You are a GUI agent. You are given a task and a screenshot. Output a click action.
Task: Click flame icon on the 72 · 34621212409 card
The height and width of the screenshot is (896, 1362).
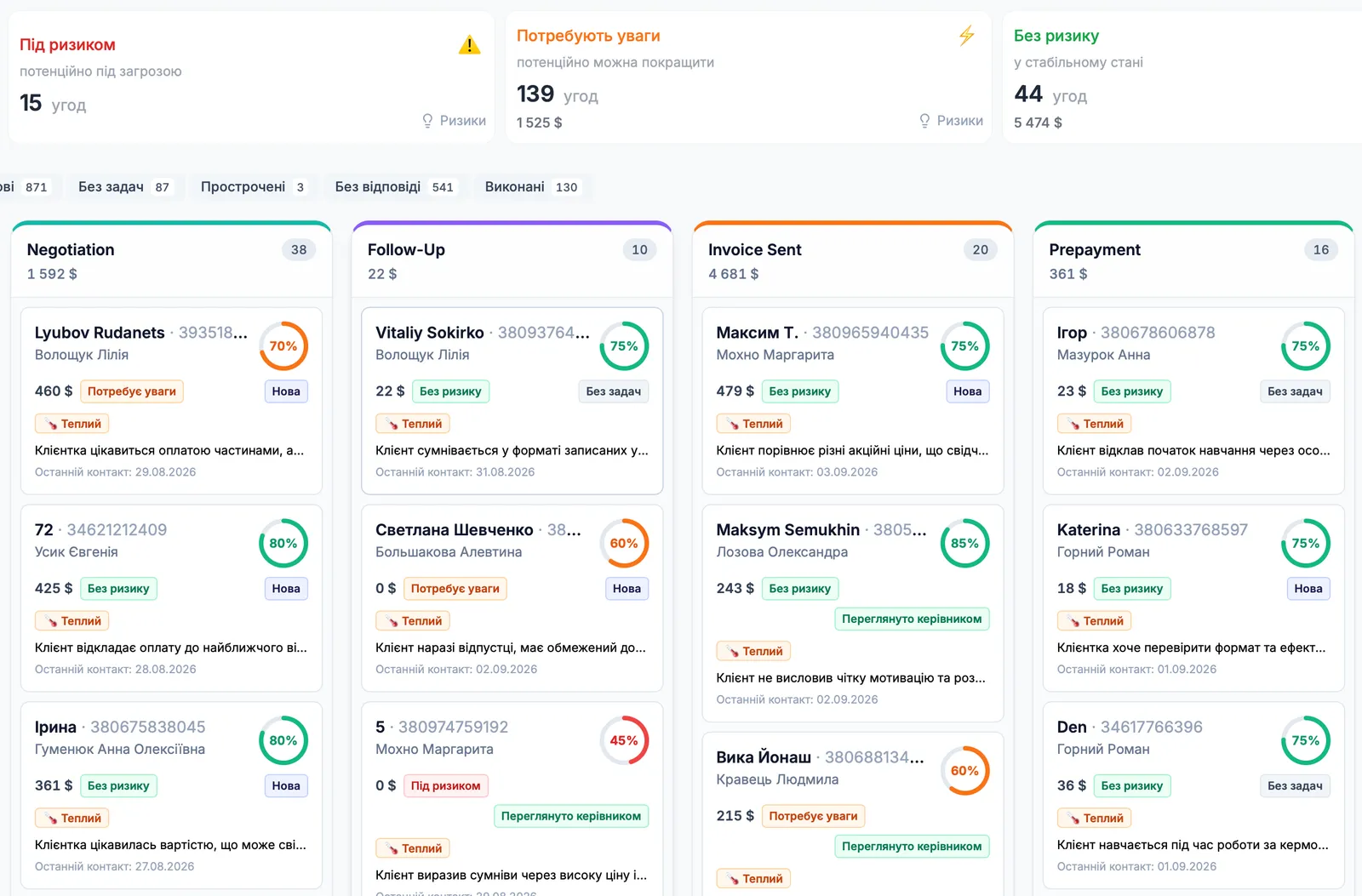pos(51,621)
